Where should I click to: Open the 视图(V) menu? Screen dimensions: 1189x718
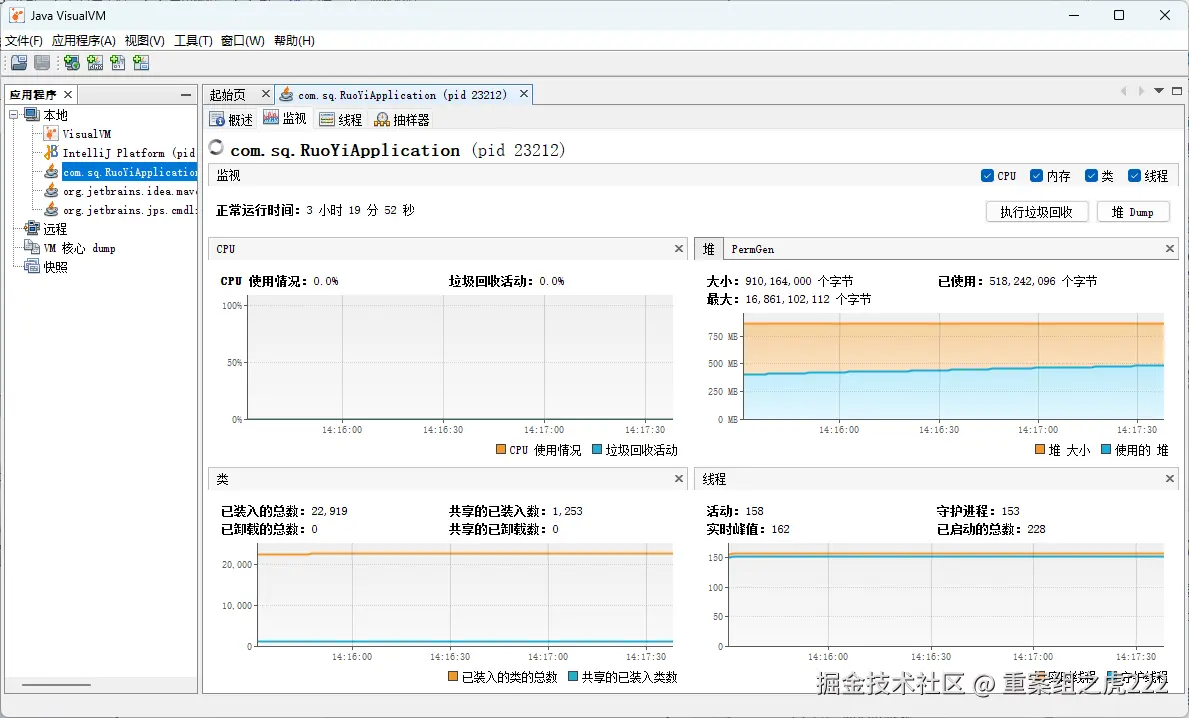(x=144, y=40)
